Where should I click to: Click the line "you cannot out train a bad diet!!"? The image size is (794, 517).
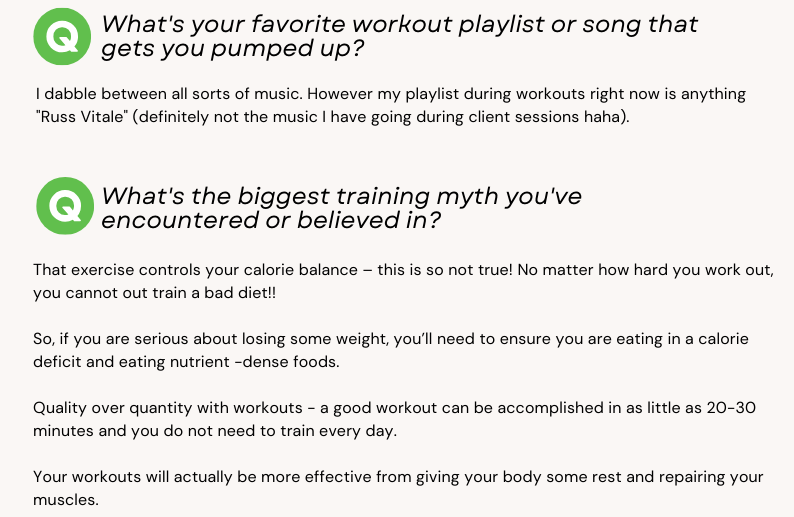pyautogui.click(x=154, y=293)
